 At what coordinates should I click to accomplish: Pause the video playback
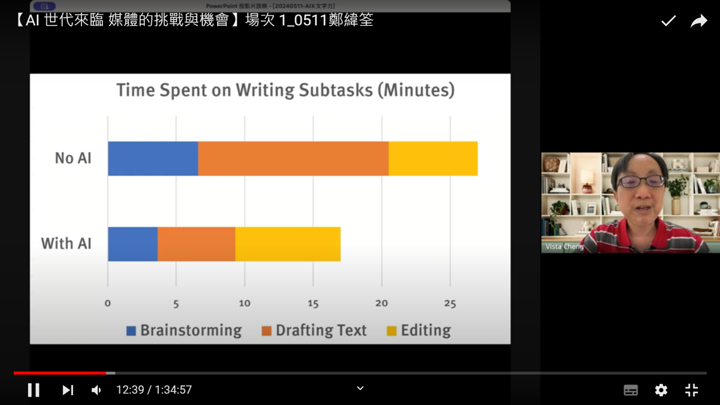(34, 390)
